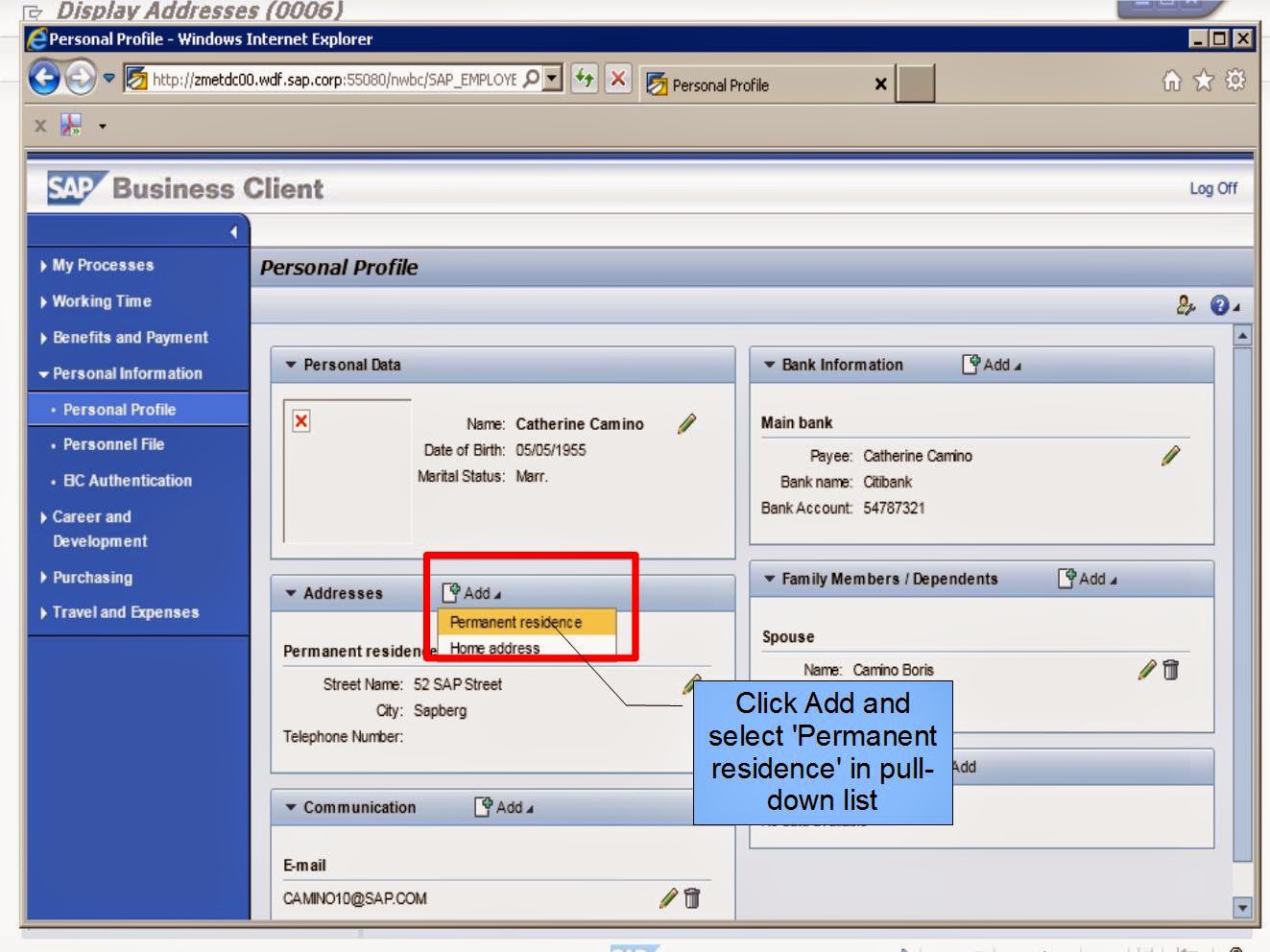Edit the CAMINO10@SAP.COM email with pencil
Viewport: 1270px width, 952px height.
pyautogui.click(x=668, y=898)
